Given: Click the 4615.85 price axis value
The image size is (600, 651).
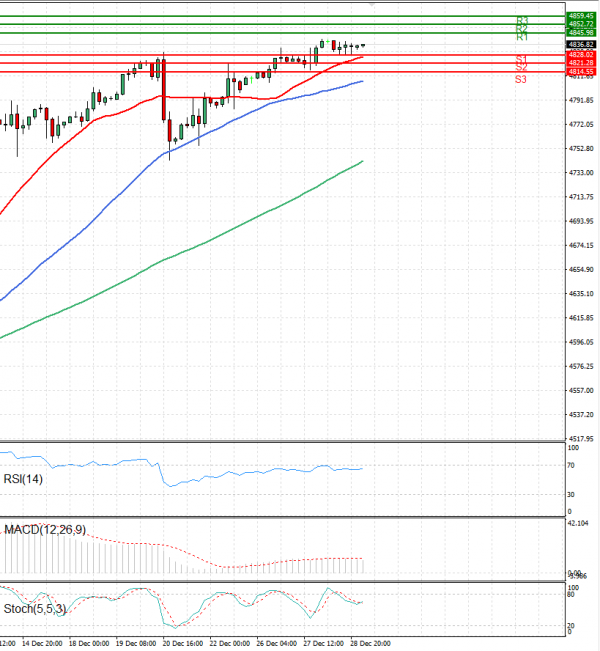Looking at the screenshot, I should (581, 318).
